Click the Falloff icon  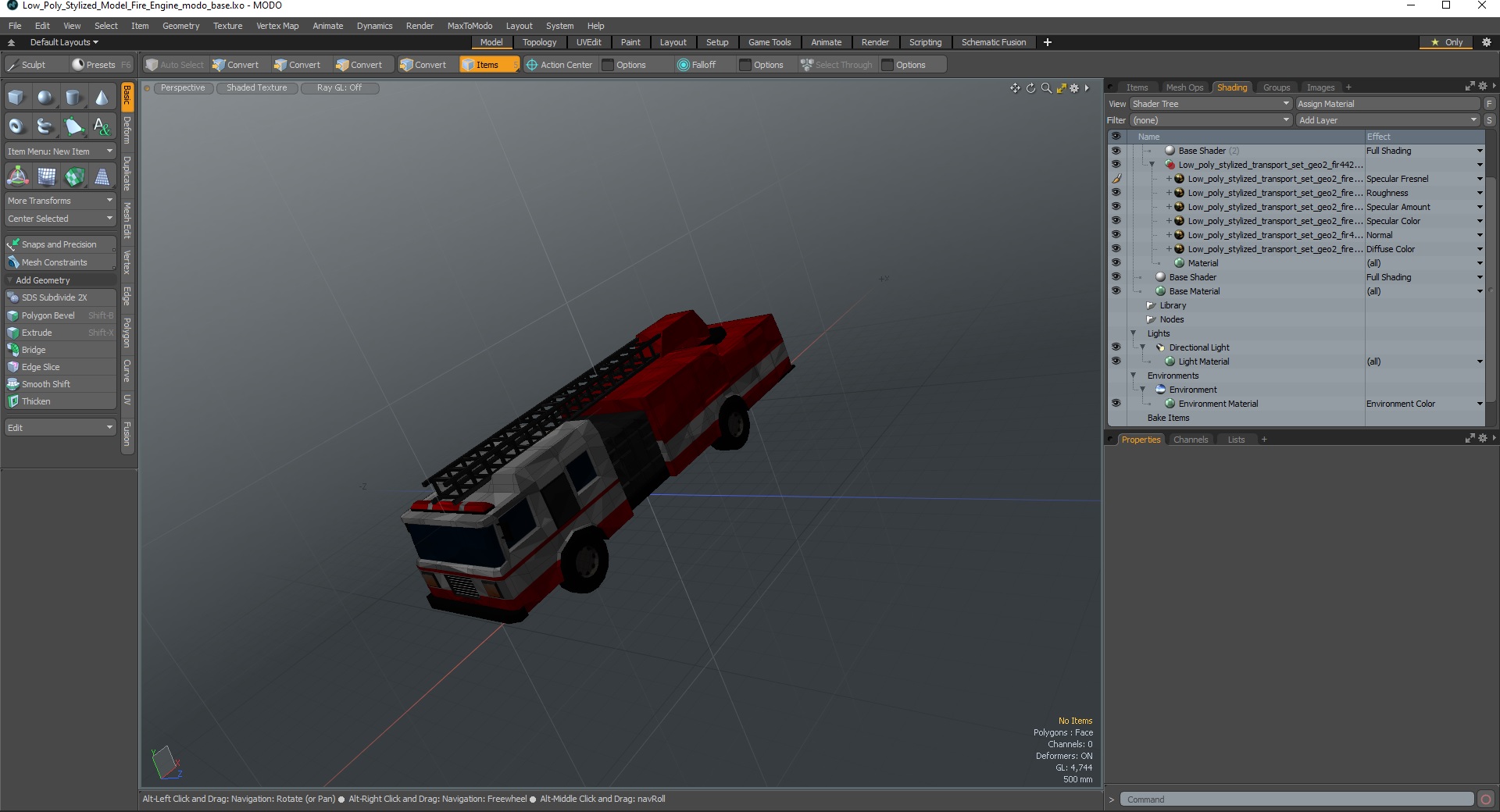pyautogui.click(x=684, y=65)
